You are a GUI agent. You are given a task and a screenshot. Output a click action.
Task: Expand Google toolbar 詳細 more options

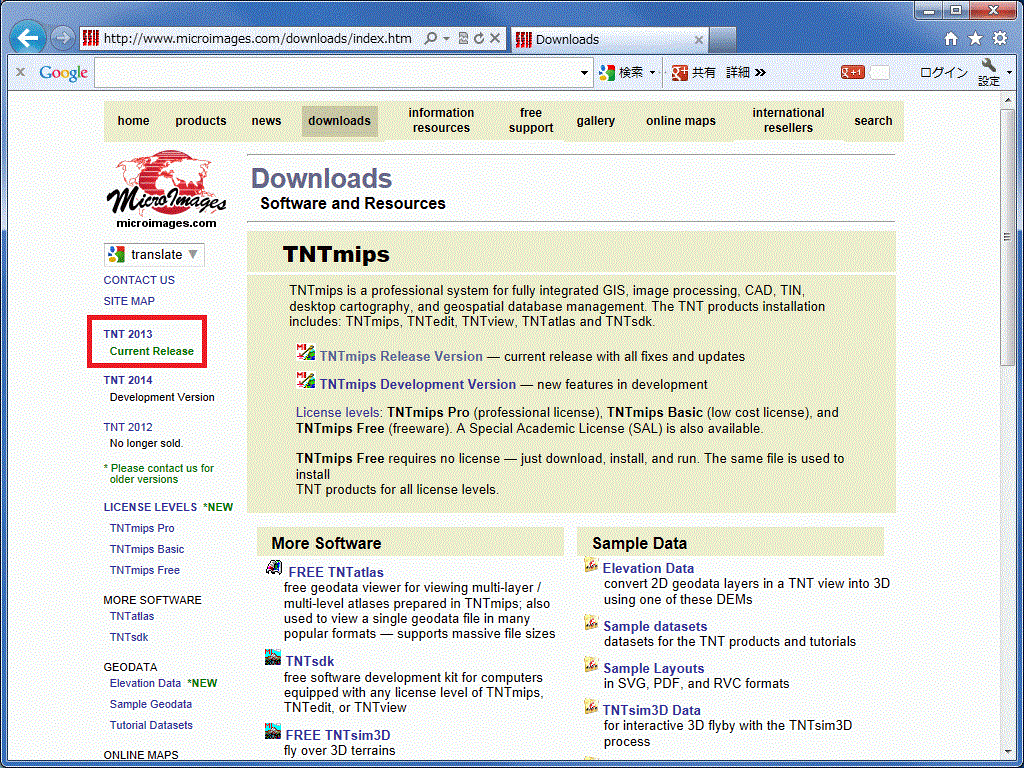[746, 72]
